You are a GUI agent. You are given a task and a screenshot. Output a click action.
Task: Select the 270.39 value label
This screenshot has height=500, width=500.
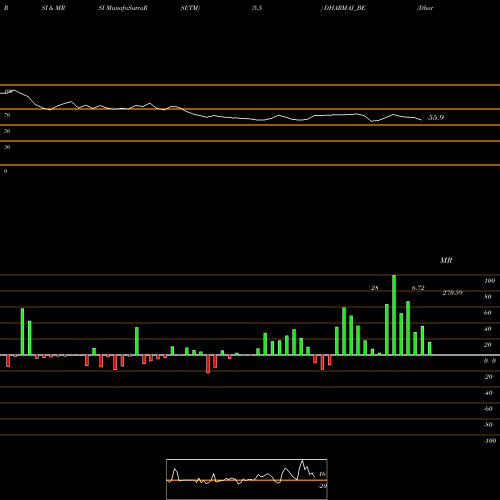pos(452,293)
